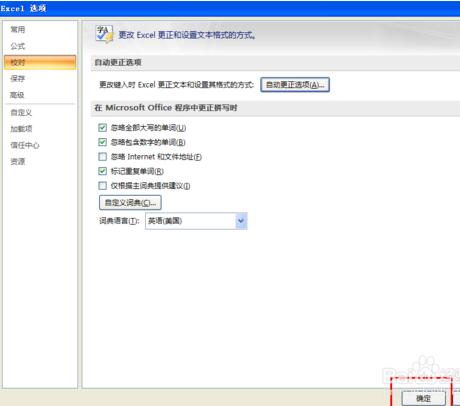The image size is (460, 406).
Task: Click the 英语(美国) language combo box
Action: tap(196, 221)
